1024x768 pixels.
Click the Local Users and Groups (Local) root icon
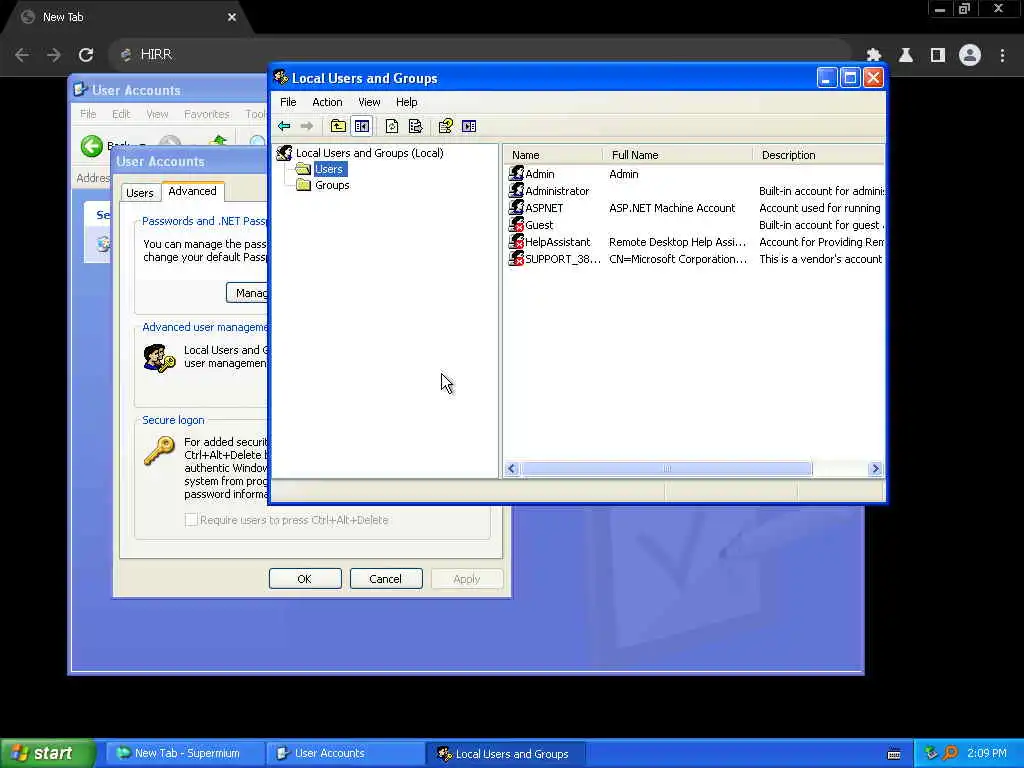tap(284, 153)
